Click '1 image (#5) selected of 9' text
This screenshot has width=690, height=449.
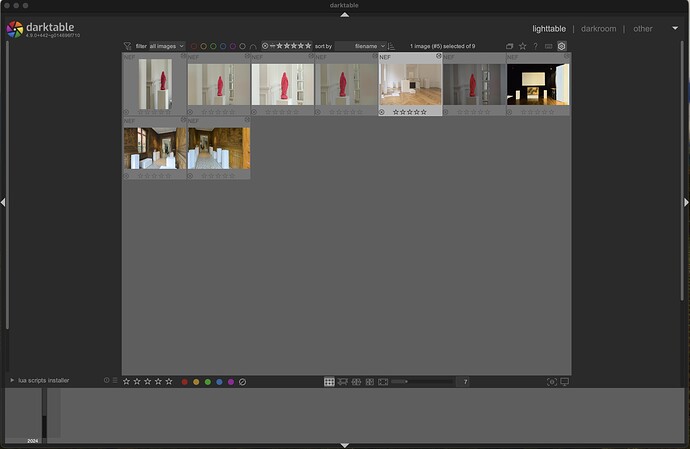click(442, 46)
